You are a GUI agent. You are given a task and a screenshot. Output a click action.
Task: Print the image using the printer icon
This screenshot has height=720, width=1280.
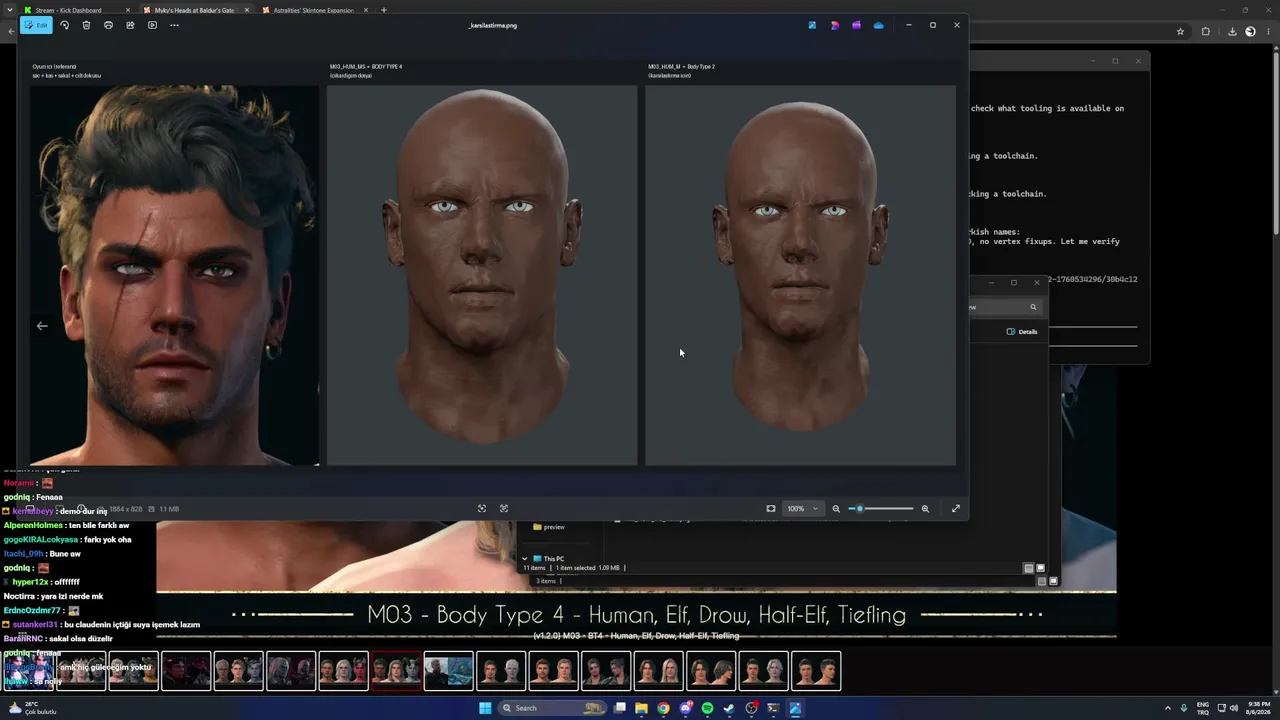[x=108, y=25]
